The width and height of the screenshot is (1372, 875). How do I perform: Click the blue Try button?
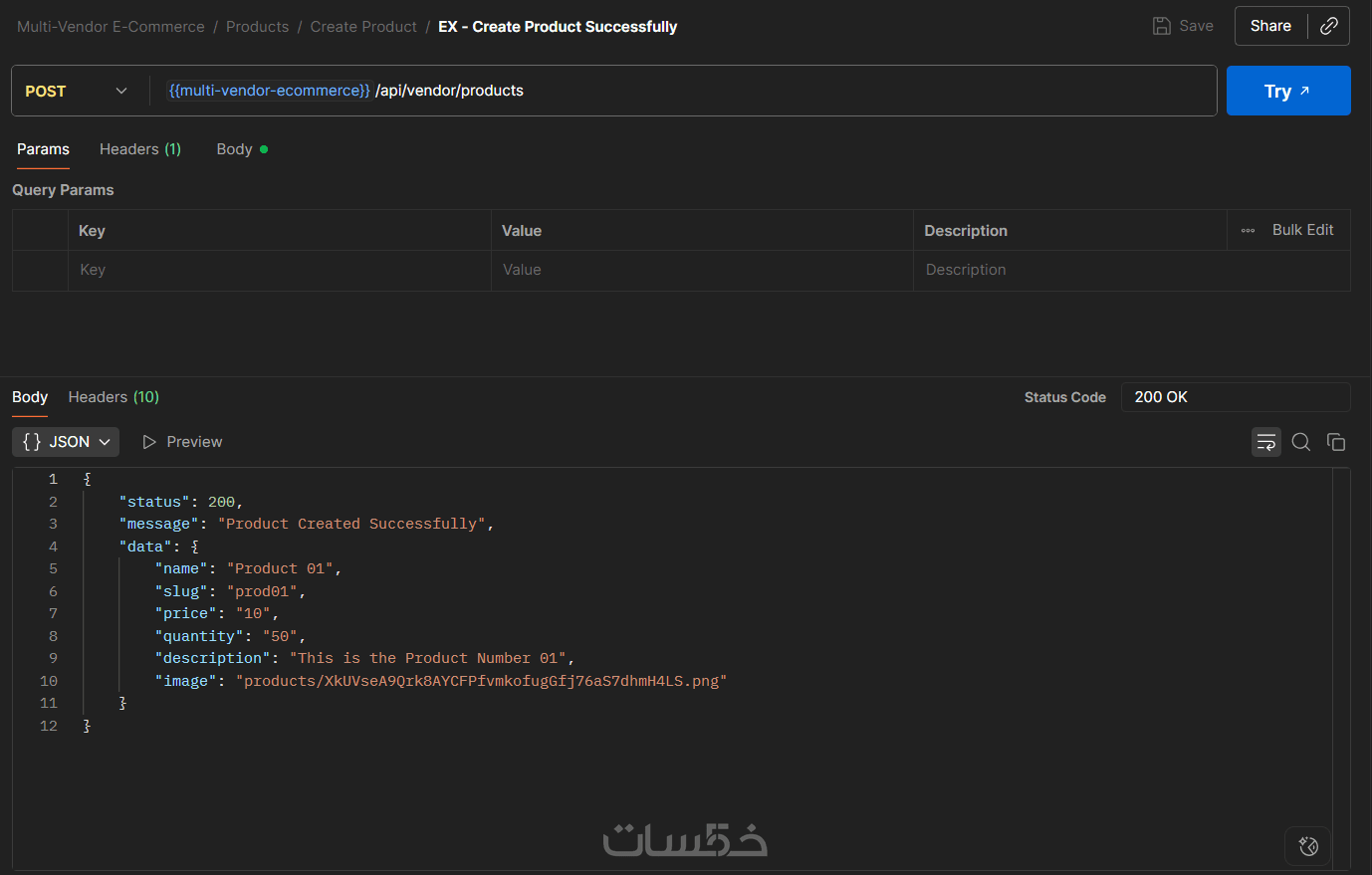pyautogui.click(x=1287, y=92)
